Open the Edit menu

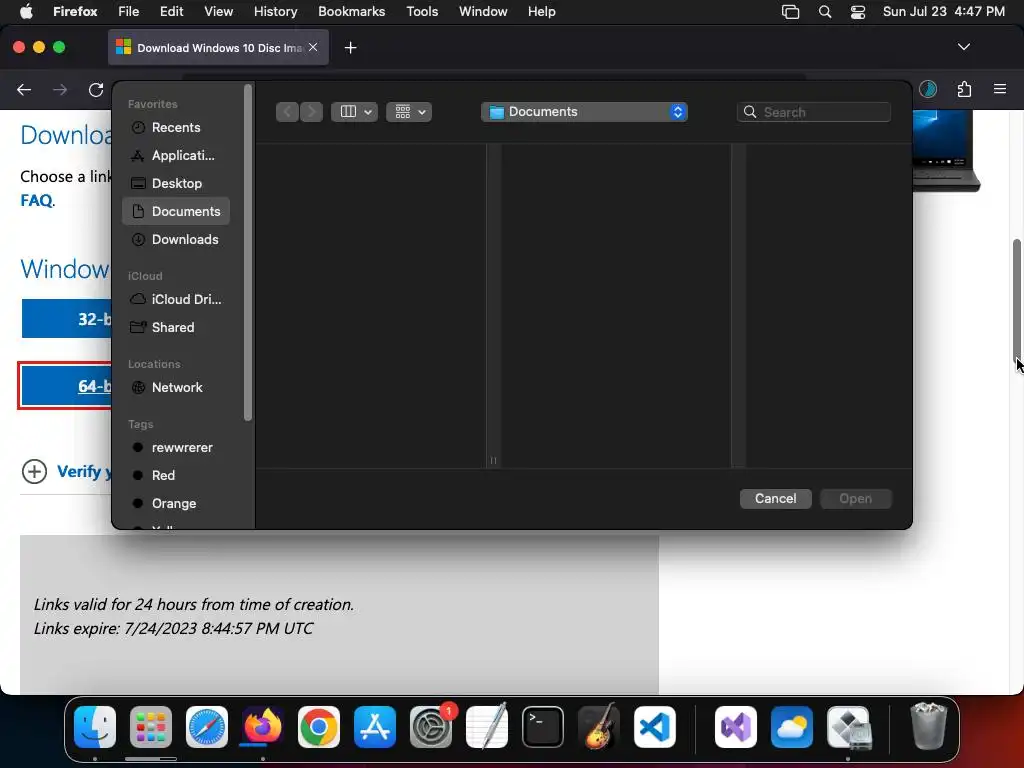(x=171, y=12)
